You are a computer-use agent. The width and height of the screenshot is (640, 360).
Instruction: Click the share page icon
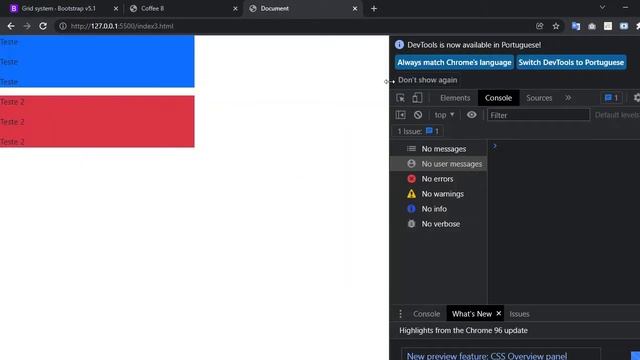[540, 26]
